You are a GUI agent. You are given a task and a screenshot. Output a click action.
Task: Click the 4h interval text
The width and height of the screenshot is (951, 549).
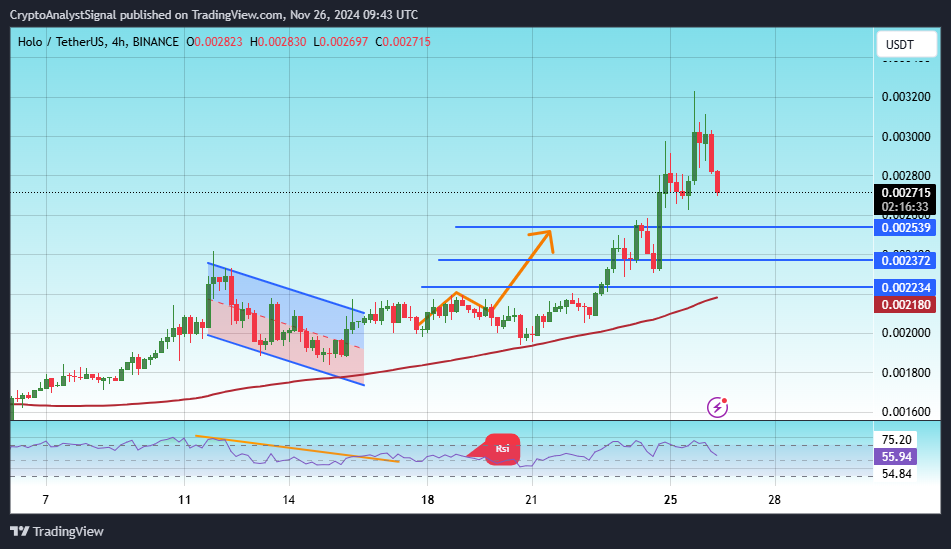119,42
